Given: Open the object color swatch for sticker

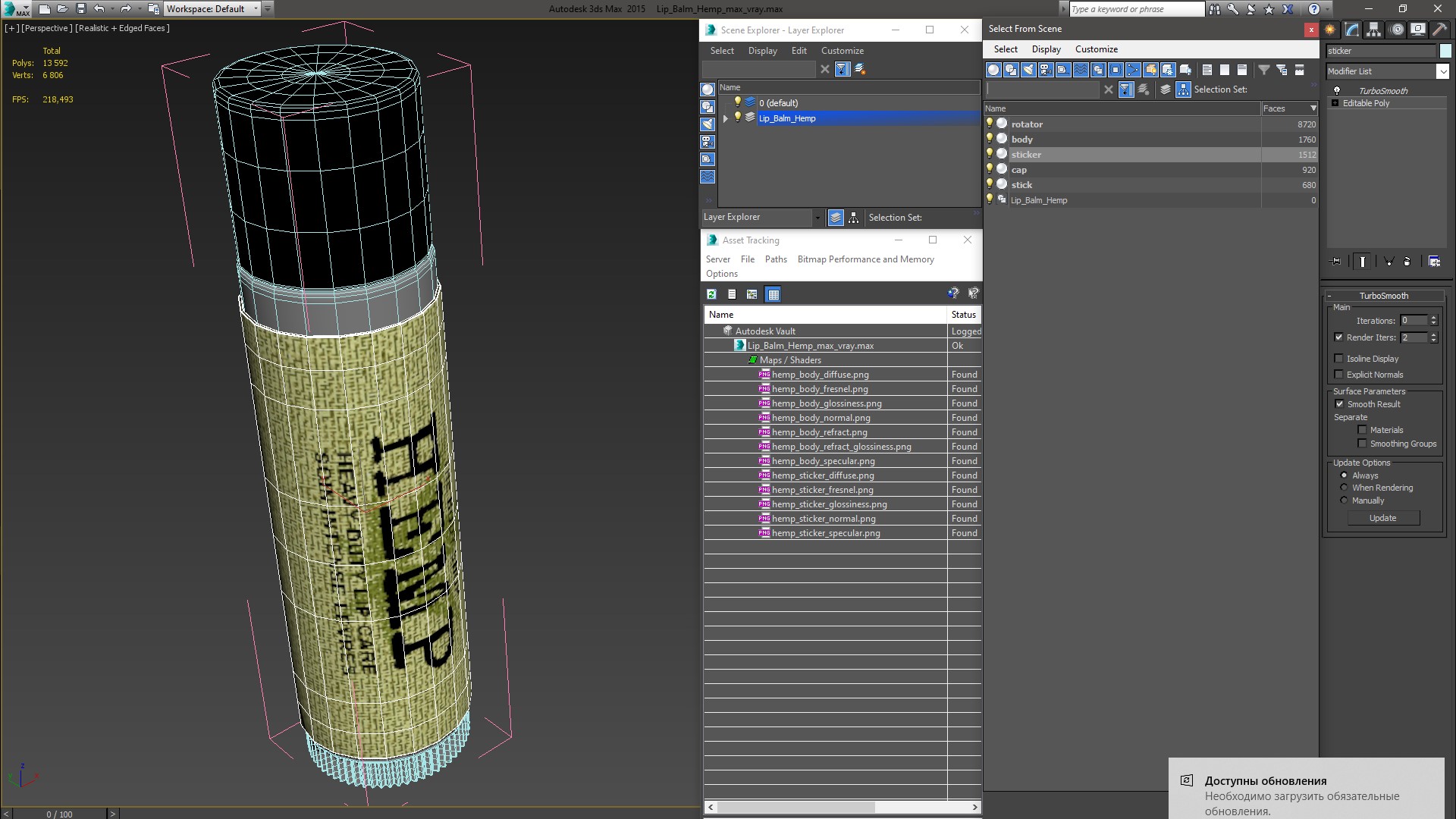Looking at the screenshot, I should [x=1445, y=51].
